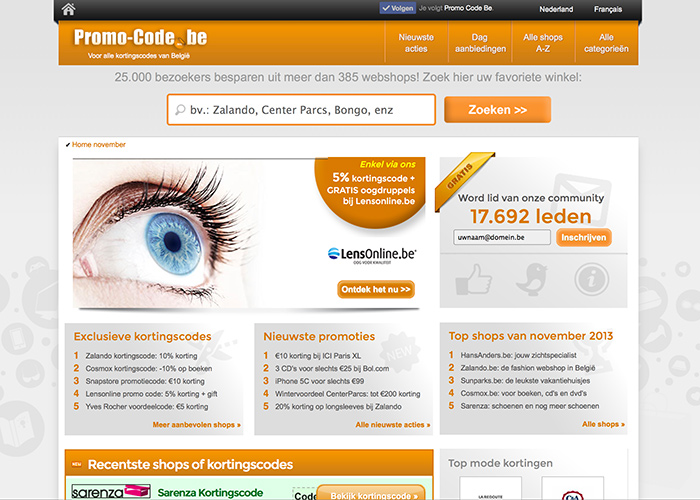Image resolution: width=700 pixels, height=500 pixels.
Task: Click the Home november breadcrumb
Action: (99, 144)
